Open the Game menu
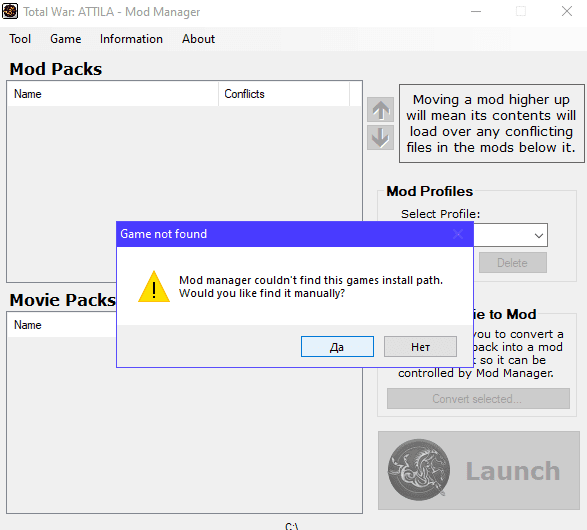The width and height of the screenshot is (587, 530). coord(66,39)
